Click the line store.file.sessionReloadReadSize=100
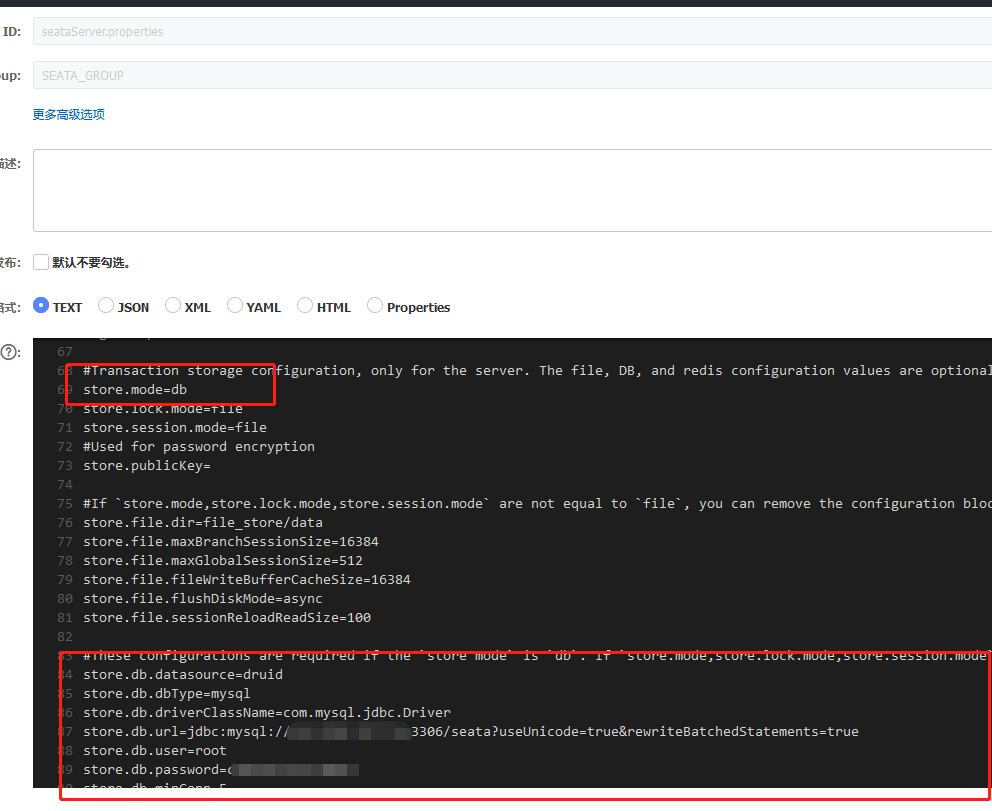The height and width of the screenshot is (811, 992). (x=226, y=617)
